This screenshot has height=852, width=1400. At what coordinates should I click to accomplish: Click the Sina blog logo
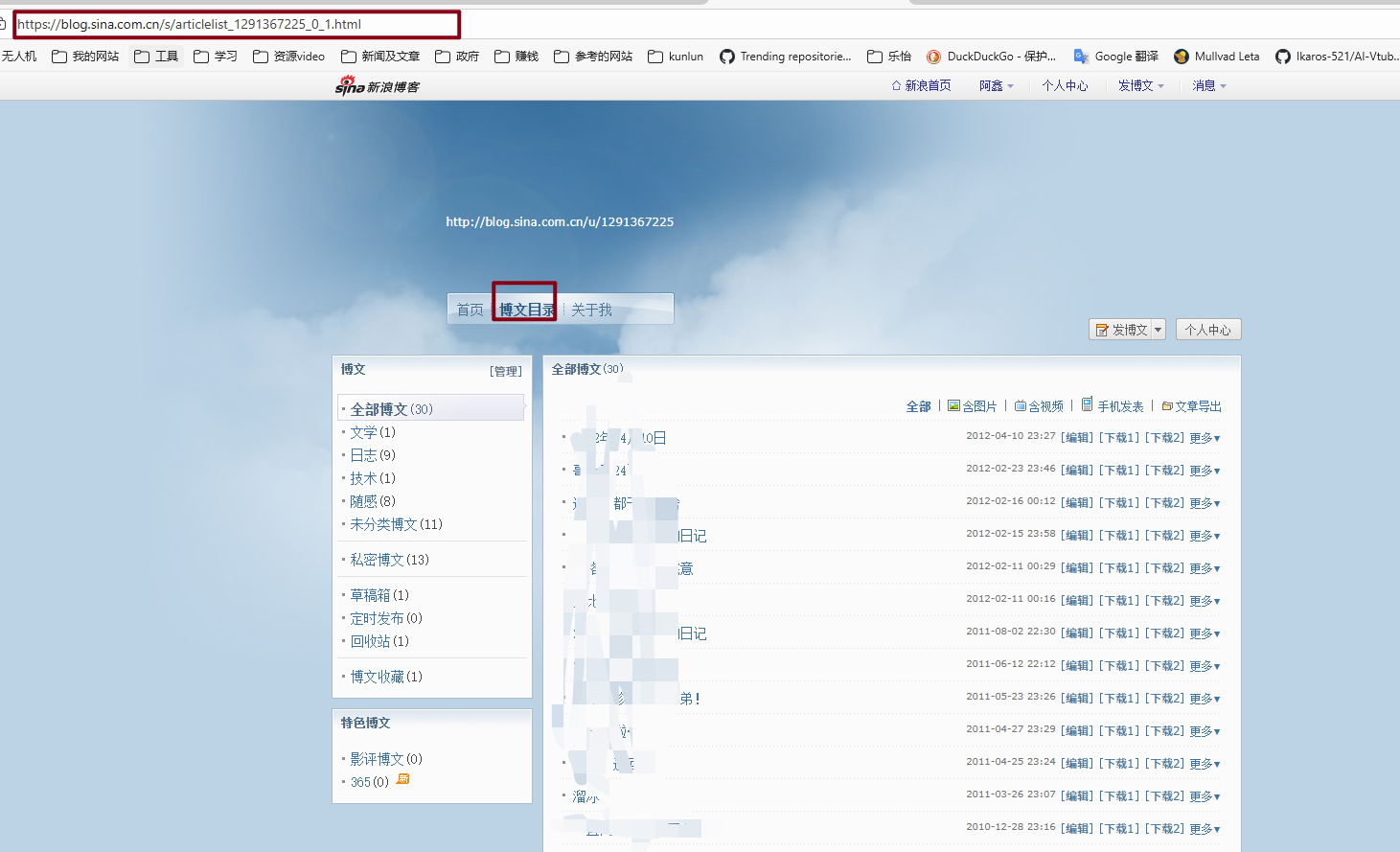tap(377, 86)
